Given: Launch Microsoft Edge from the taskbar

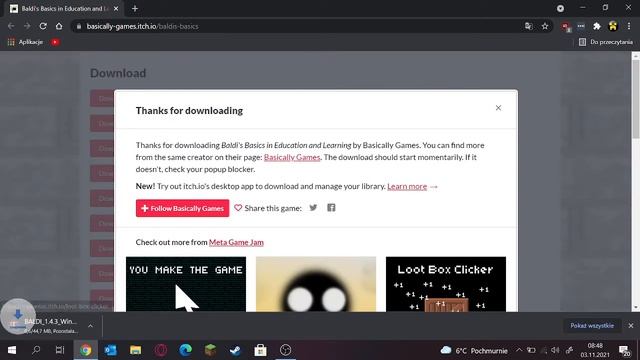Looking at the screenshot, I should (x=186, y=350).
